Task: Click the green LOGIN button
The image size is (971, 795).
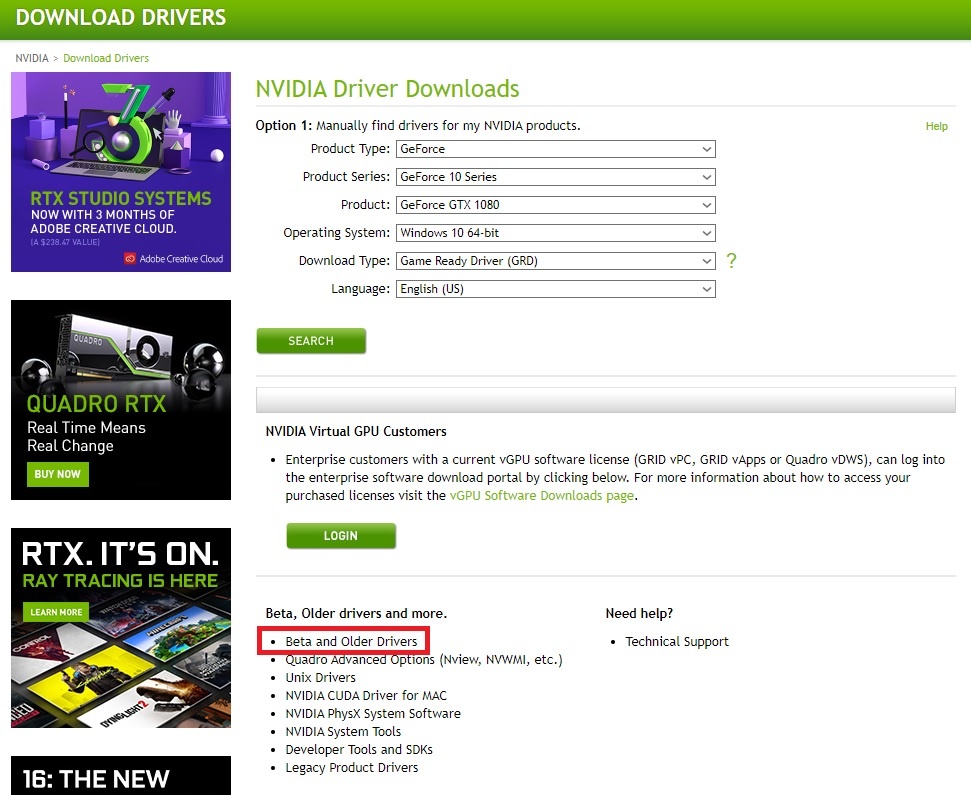Action: point(341,536)
